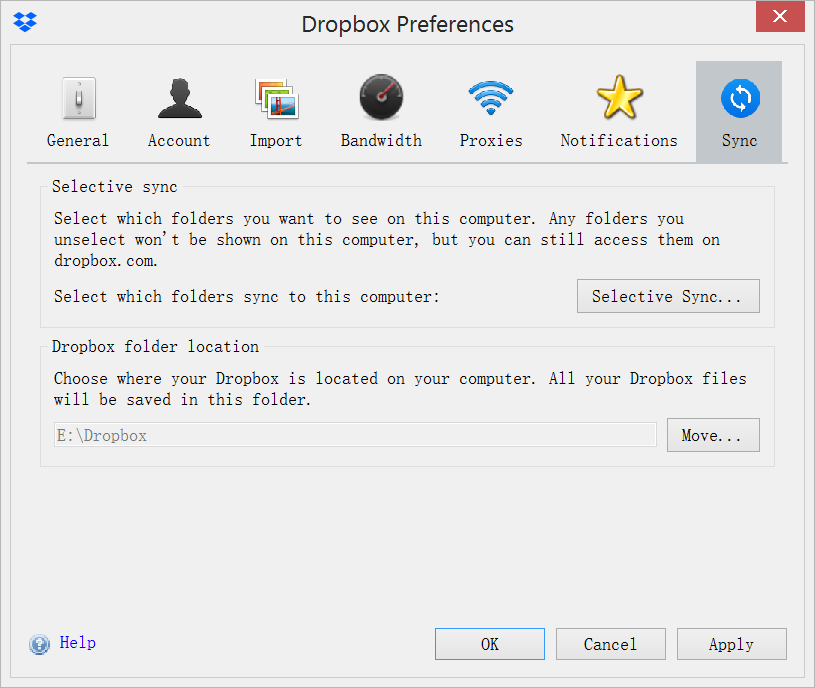Open Import photos stack icon
The width and height of the screenshot is (815, 688).
pyautogui.click(x=276, y=98)
